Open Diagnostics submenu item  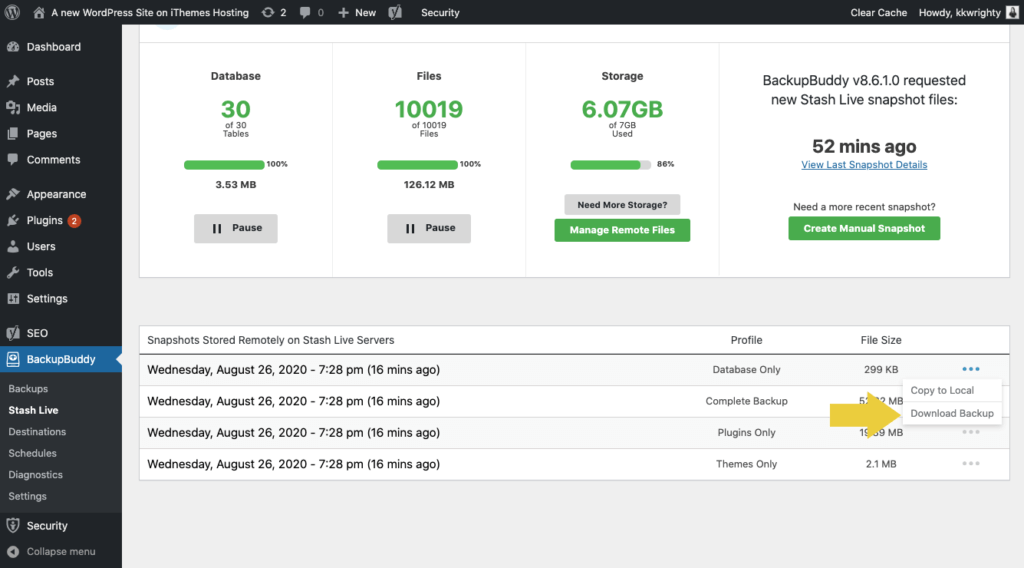click(35, 475)
